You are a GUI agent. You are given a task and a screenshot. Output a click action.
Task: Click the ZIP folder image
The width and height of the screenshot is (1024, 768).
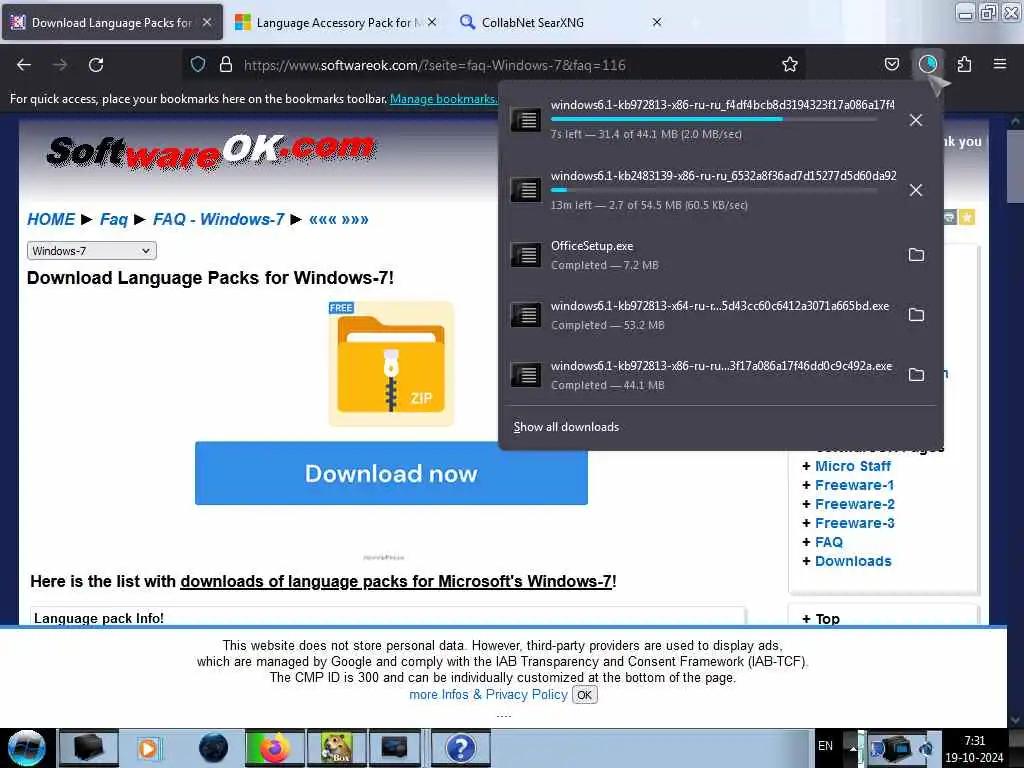pyautogui.click(x=391, y=363)
